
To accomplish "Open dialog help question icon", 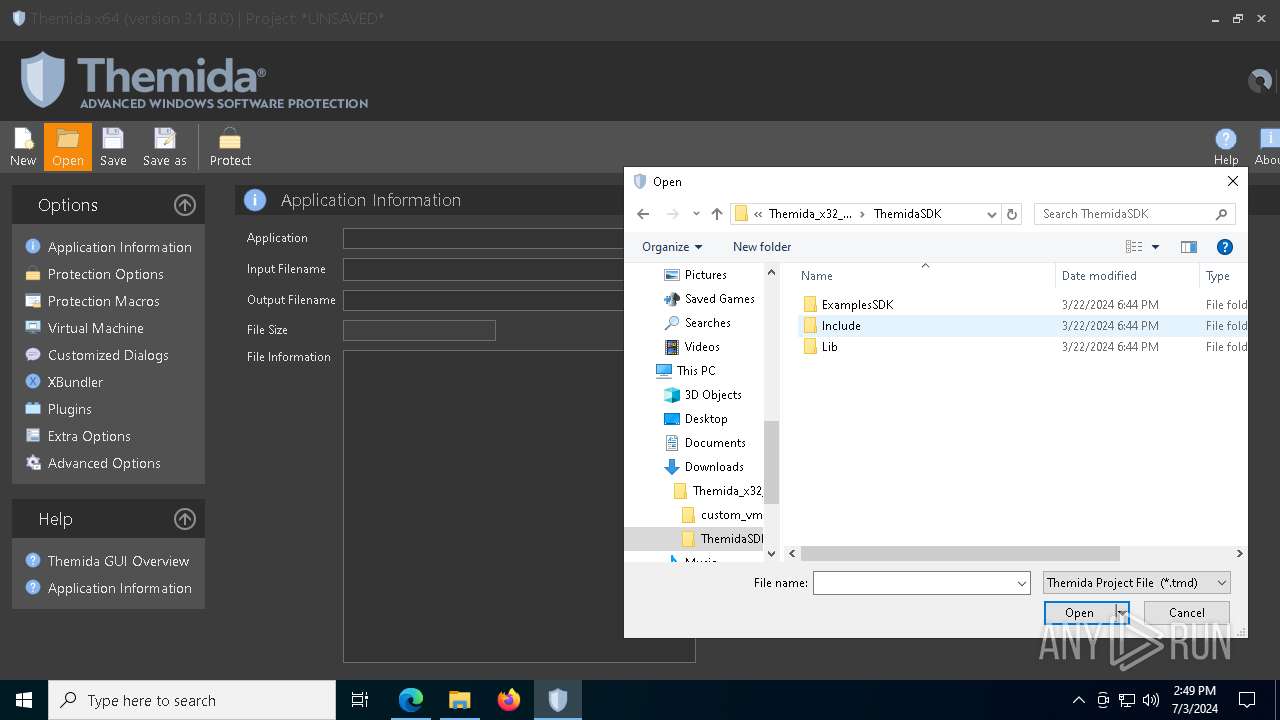I will point(1224,247).
